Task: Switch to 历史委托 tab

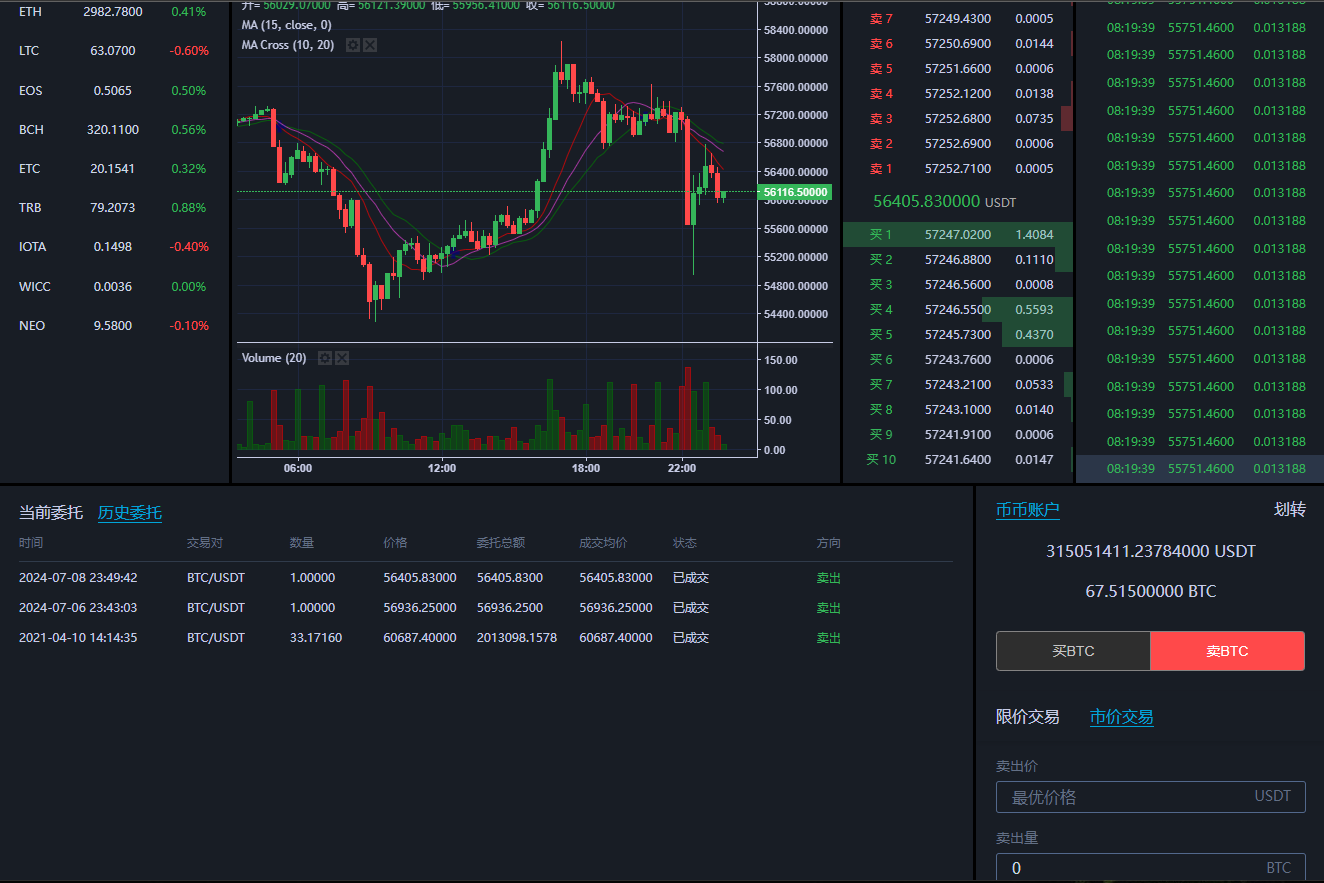Action: point(129,513)
